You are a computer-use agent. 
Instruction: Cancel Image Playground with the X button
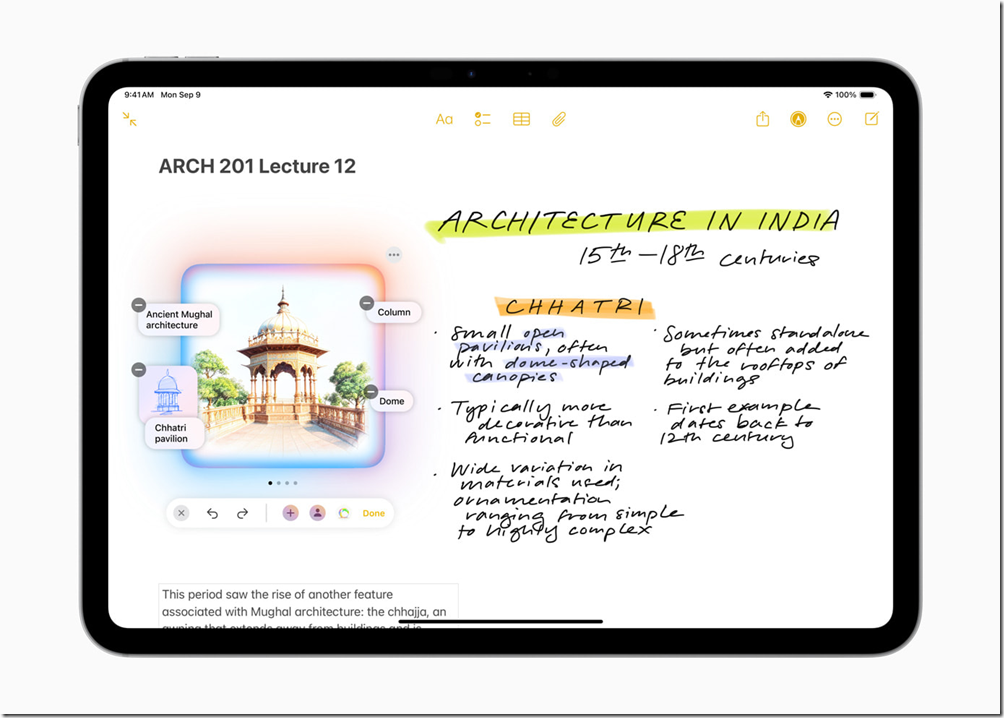tap(181, 513)
